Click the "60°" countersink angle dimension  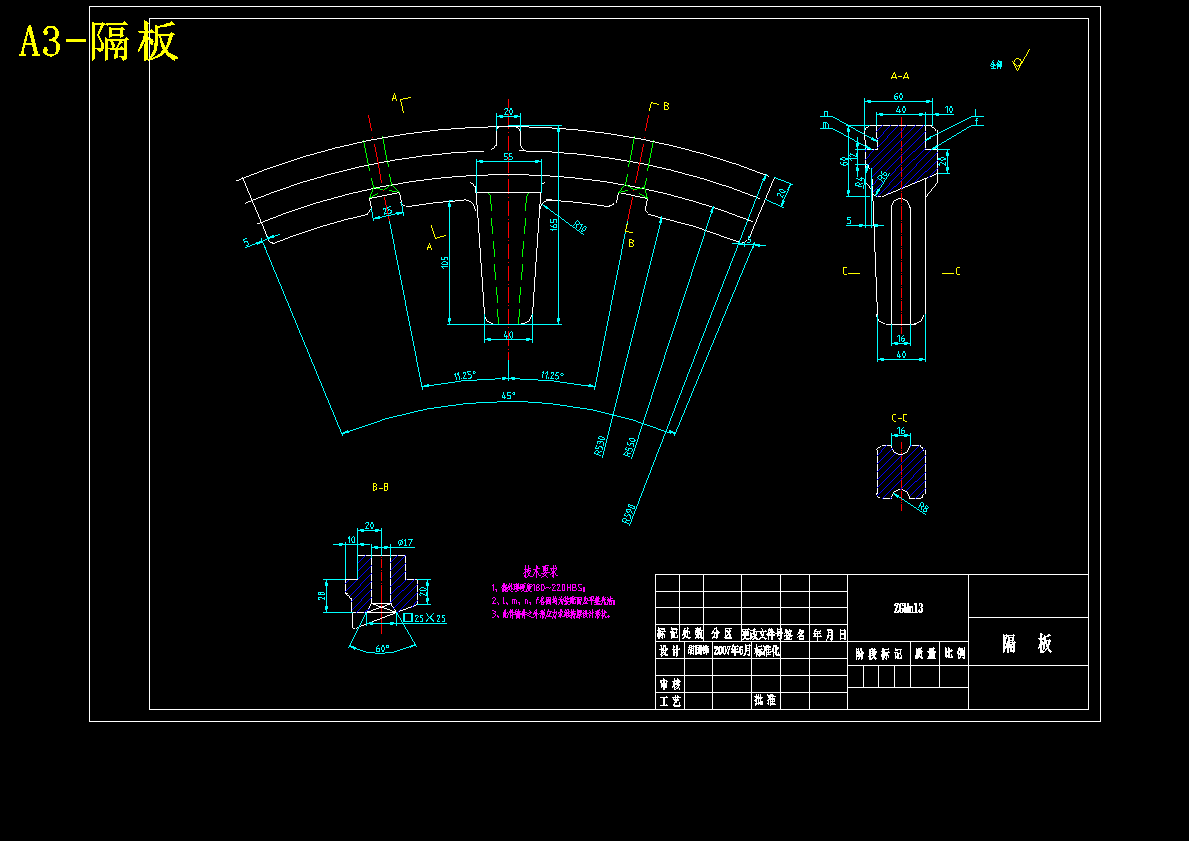pyautogui.click(x=382, y=648)
